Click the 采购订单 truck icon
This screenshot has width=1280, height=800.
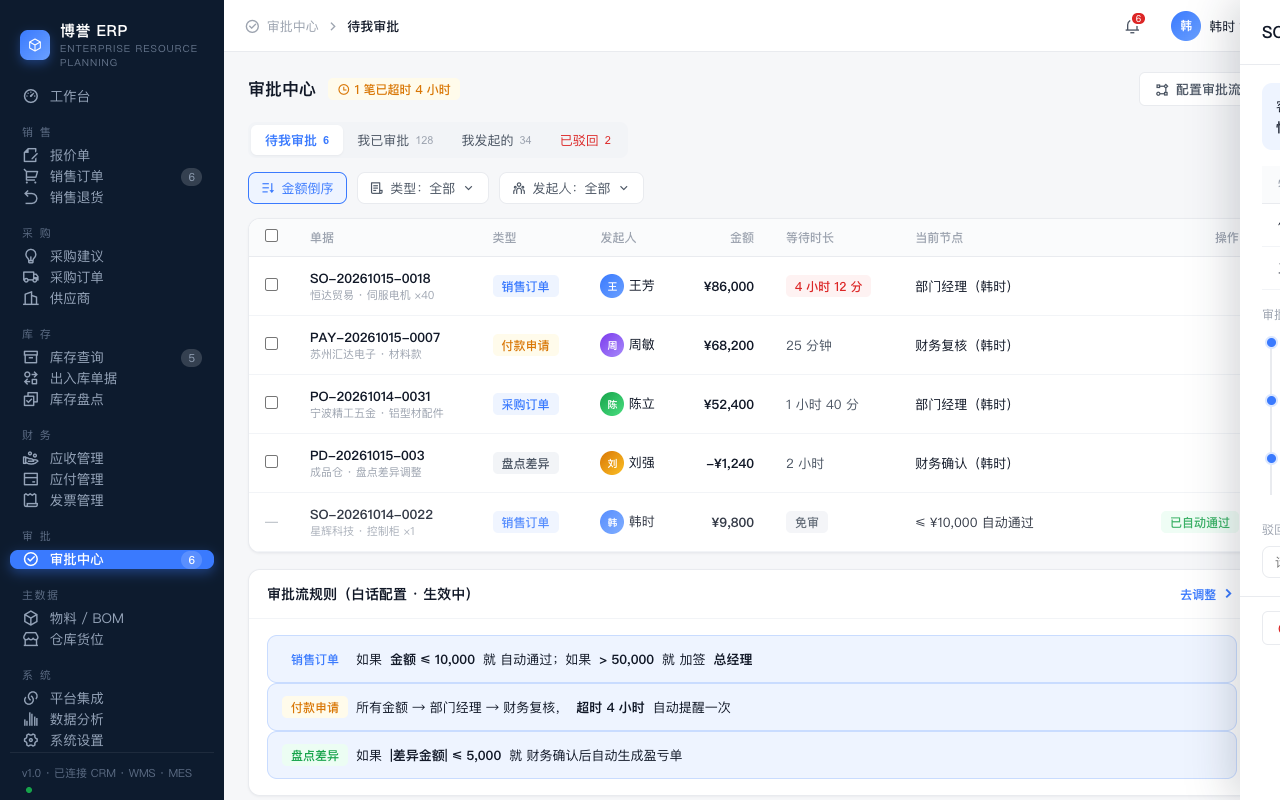point(31,277)
